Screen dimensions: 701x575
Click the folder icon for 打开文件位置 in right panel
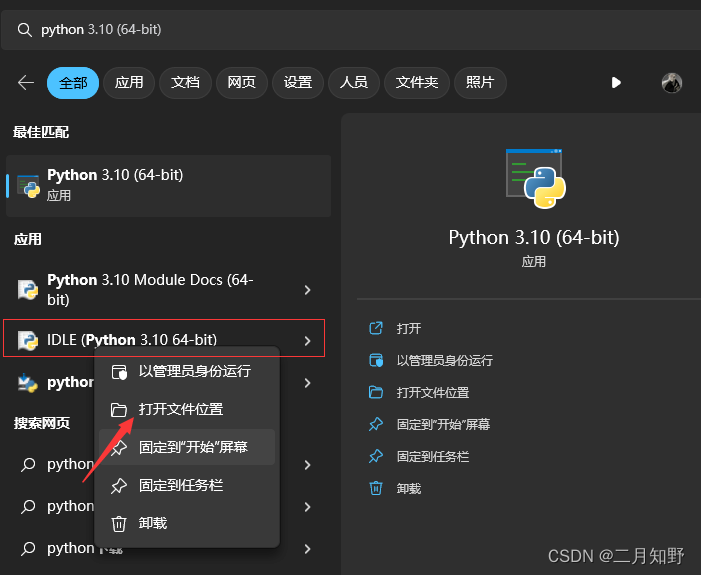(376, 392)
